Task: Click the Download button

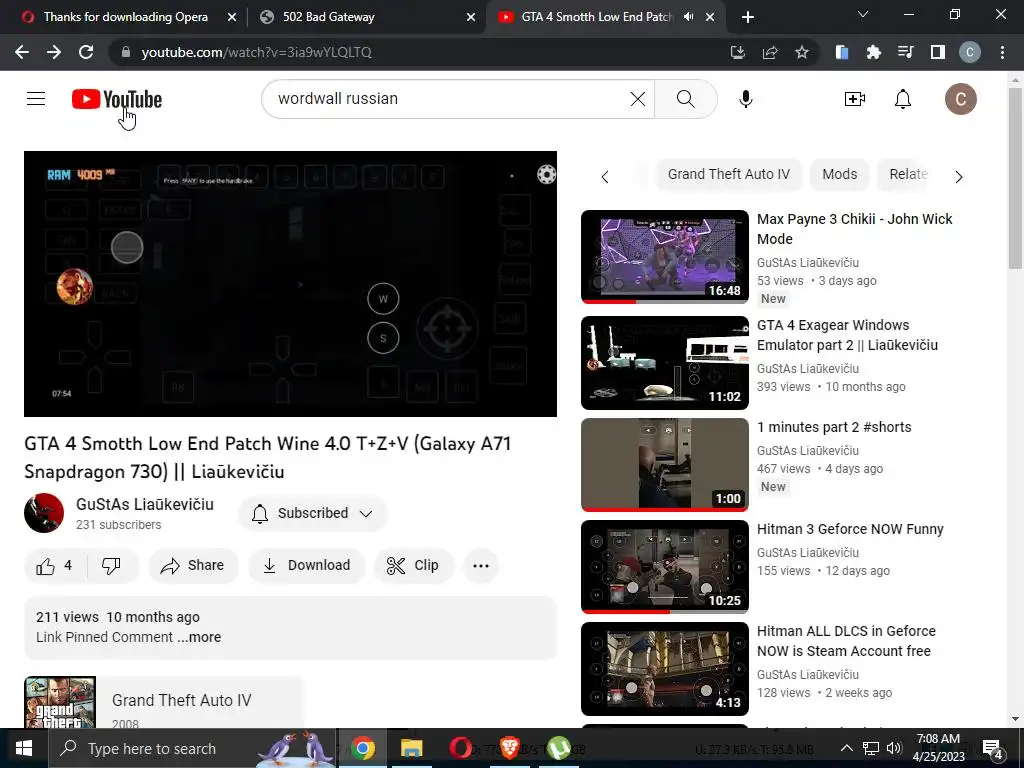Action: point(307,566)
